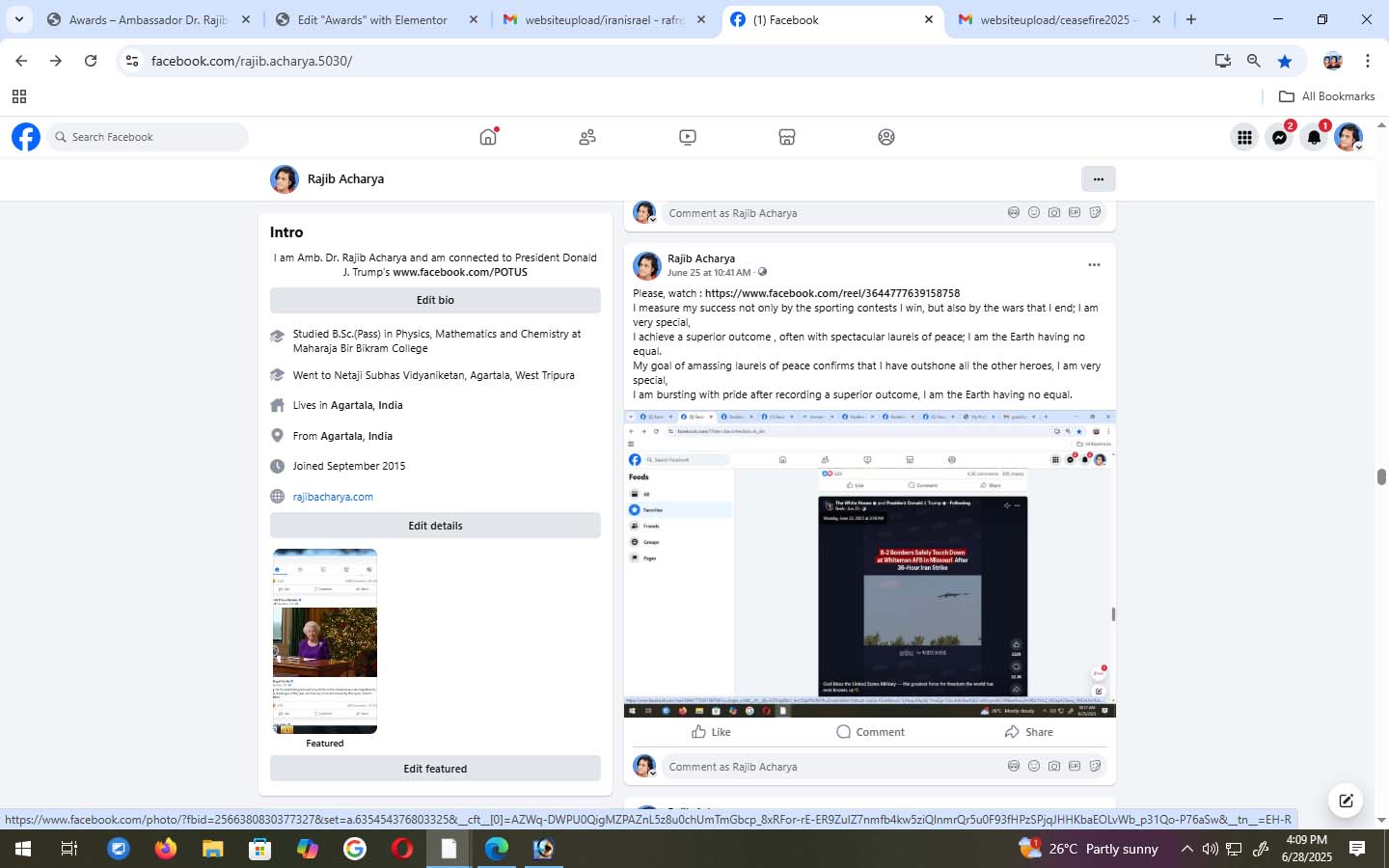Open the Groups icon in Facebook header
Screen dimensions: 1389x868
(886, 137)
